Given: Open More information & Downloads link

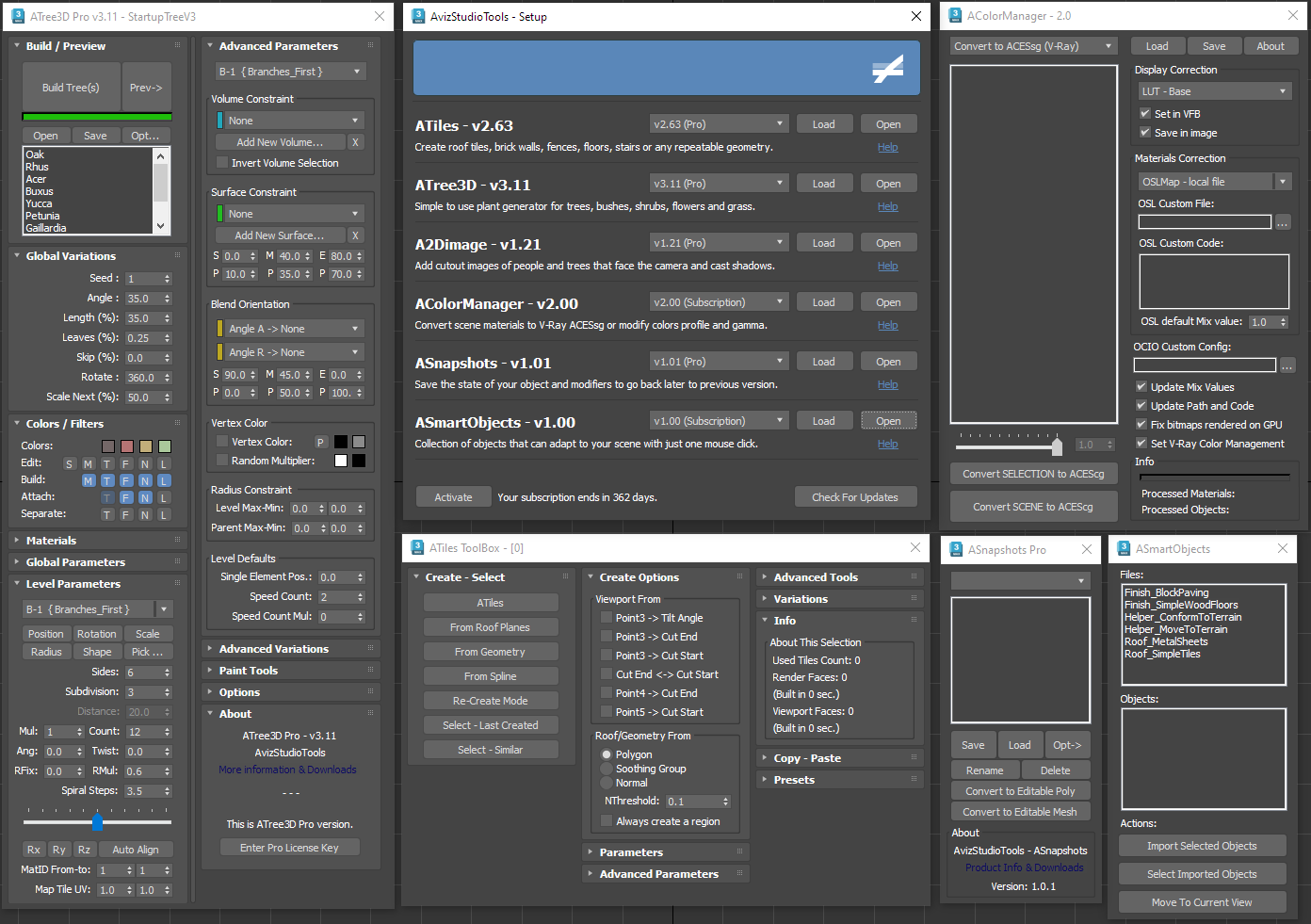Looking at the screenshot, I should coord(287,770).
